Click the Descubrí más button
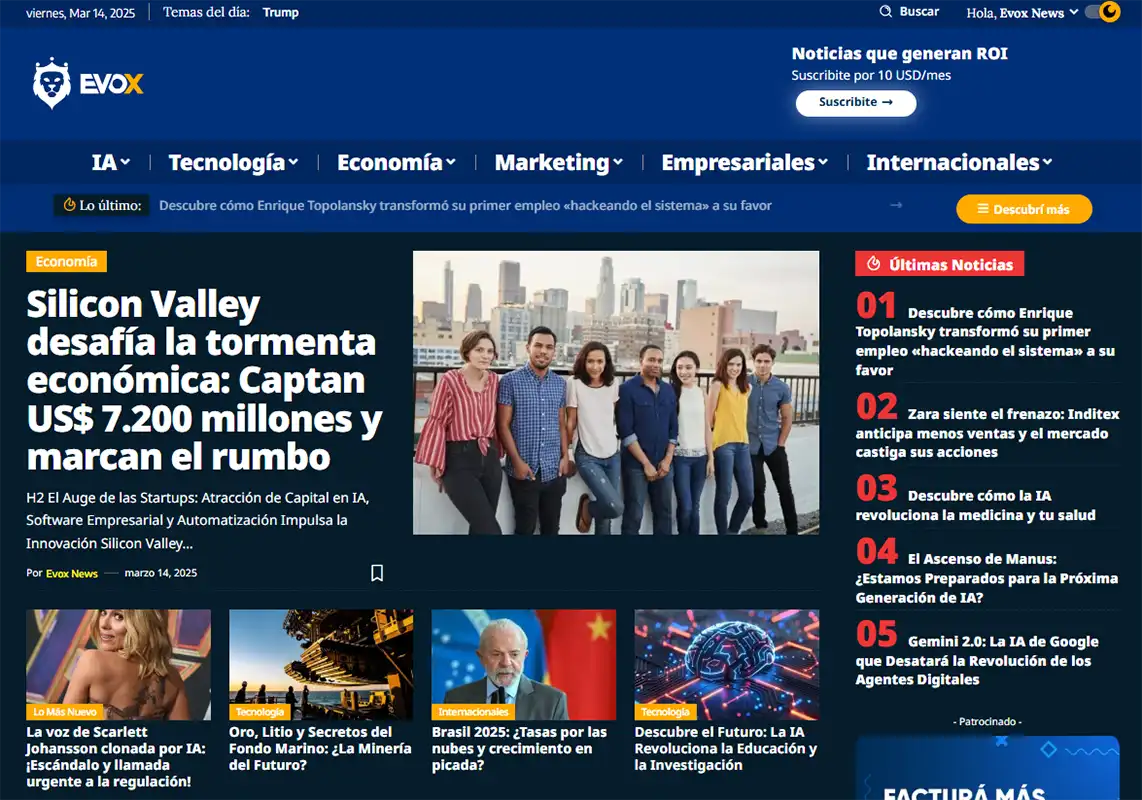 pos(1024,209)
